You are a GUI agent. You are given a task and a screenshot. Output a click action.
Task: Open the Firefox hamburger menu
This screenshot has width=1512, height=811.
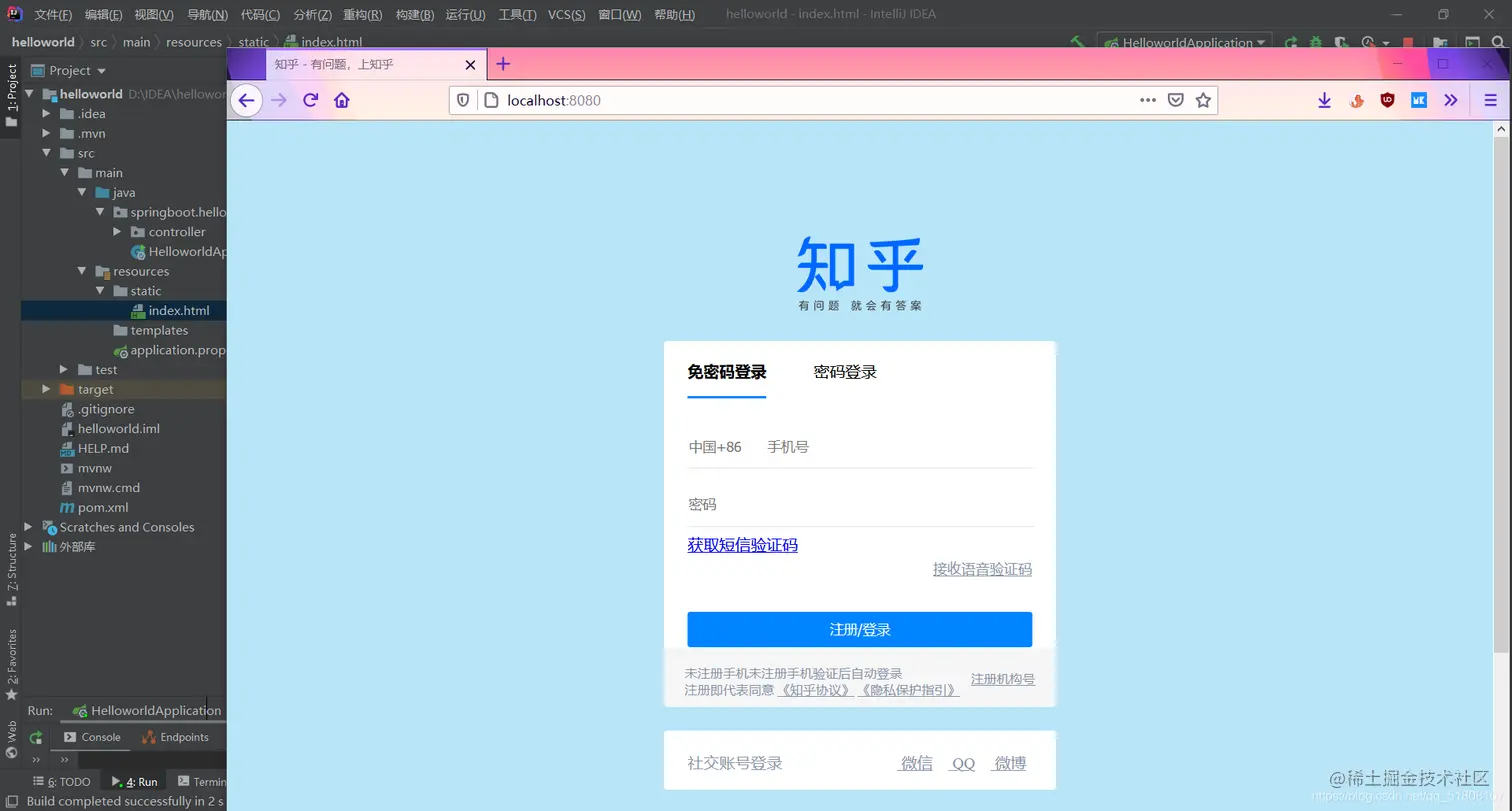[1491, 100]
